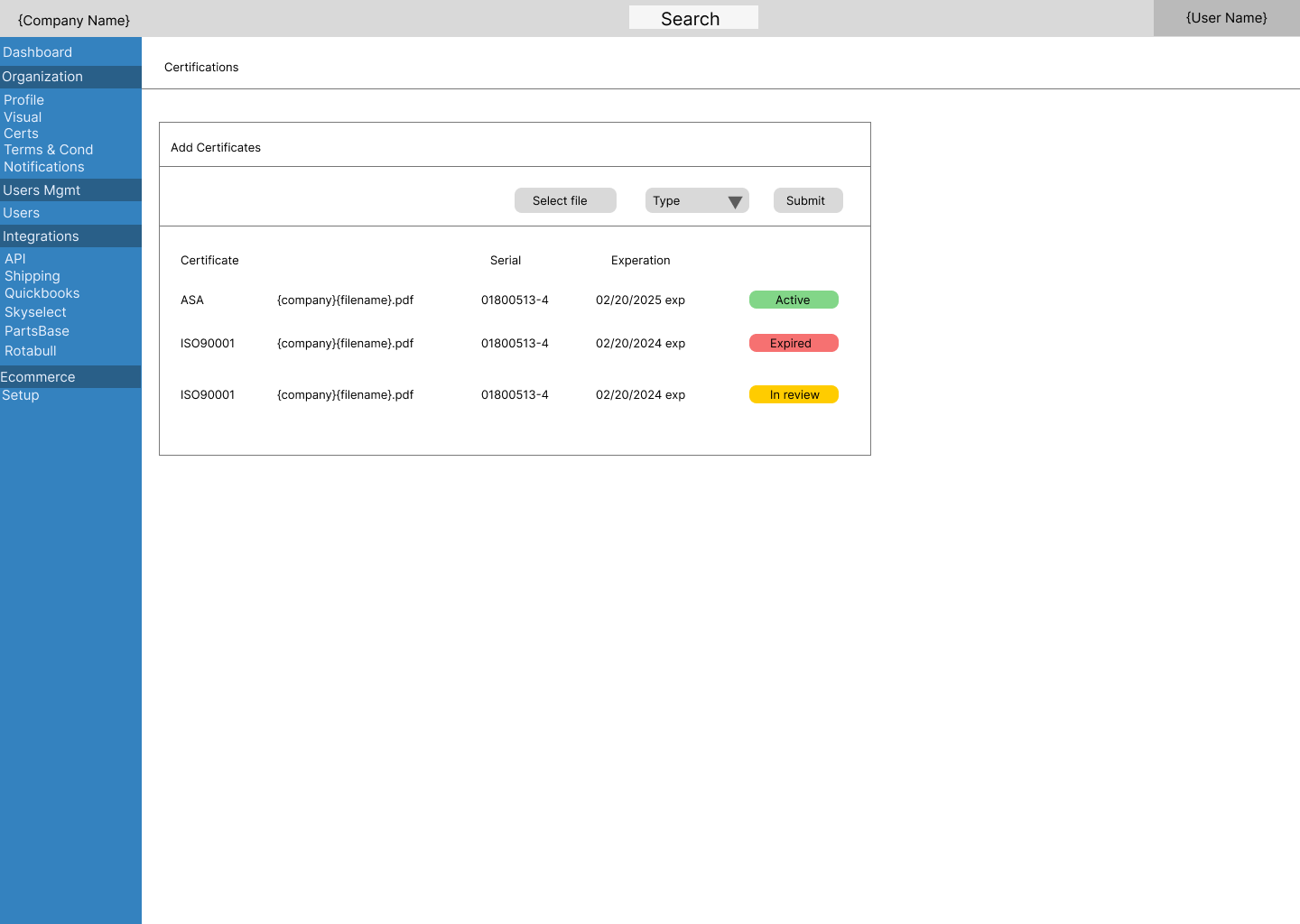Image resolution: width=1300 pixels, height=924 pixels.
Task: Open the ASA certificate file name
Action: (x=345, y=300)
